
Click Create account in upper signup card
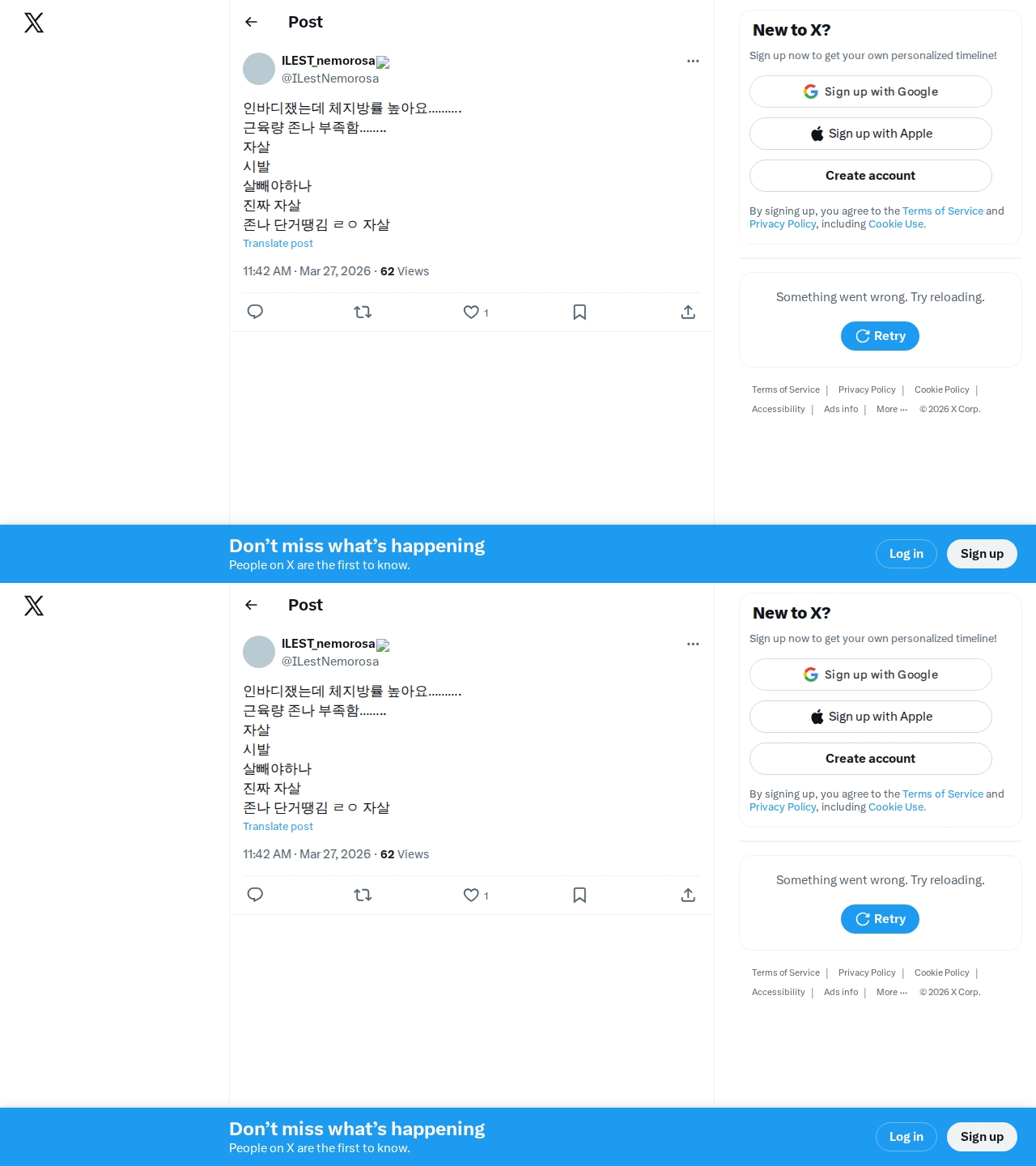pyautogui.click(x=871, y=176)
